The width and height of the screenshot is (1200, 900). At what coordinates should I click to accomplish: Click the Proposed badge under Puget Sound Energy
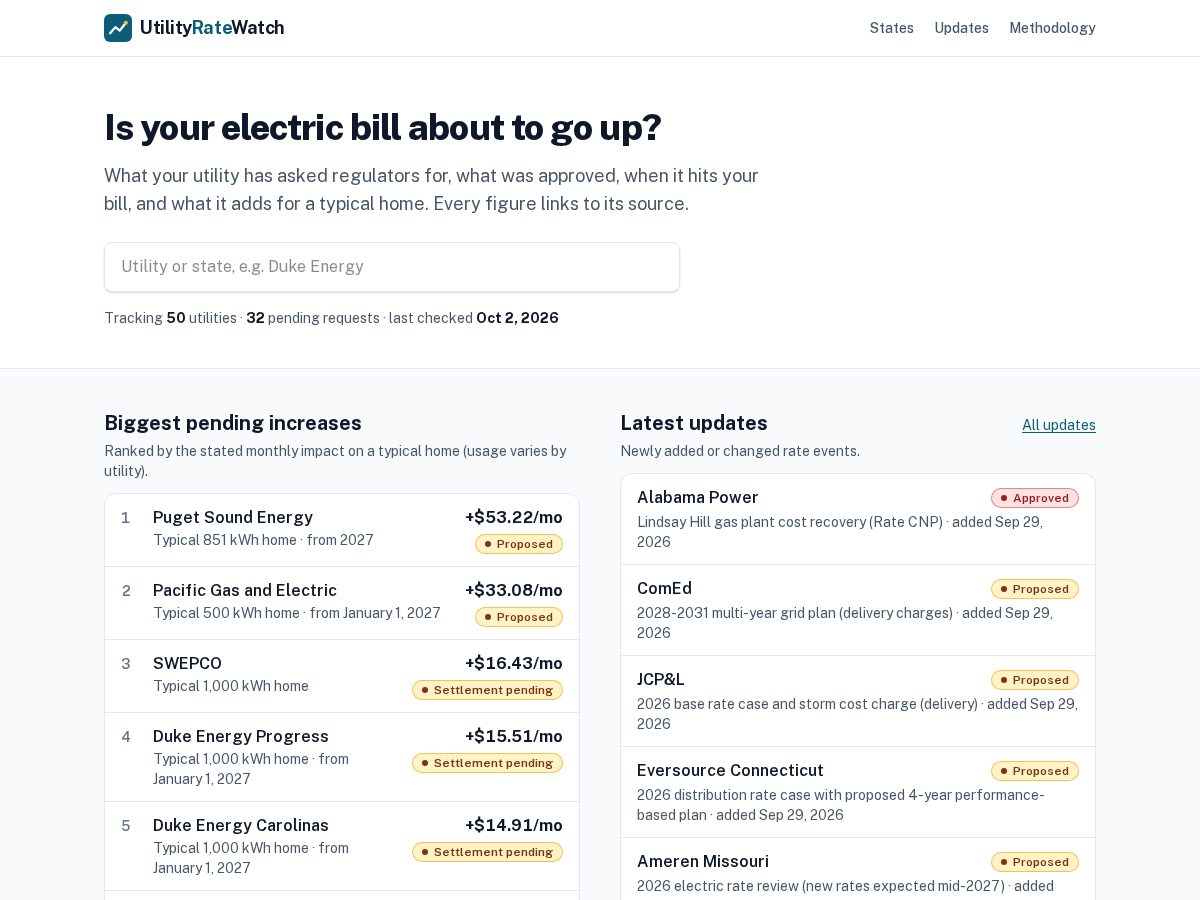point(519,544)
